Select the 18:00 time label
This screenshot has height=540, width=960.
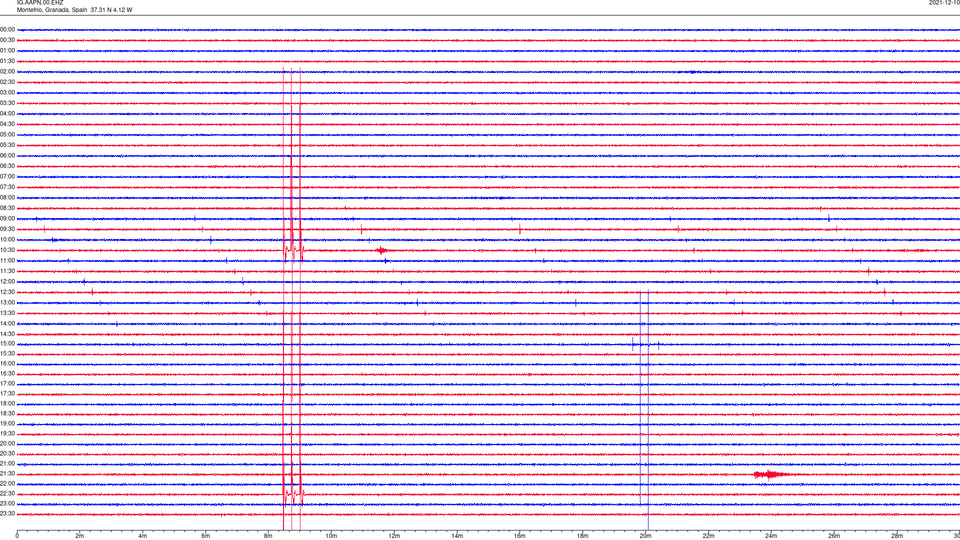(x=7, y=403)
